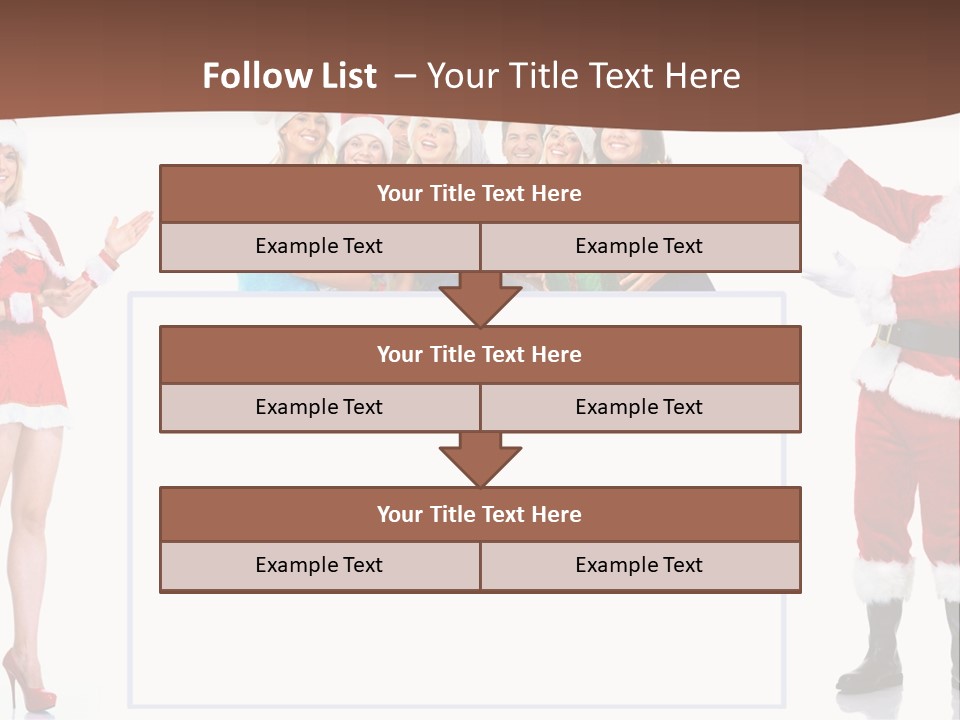This screenshot has width=960, height=720.
Task: Click the right "Example Text" cell in the third table
Action: (x=639, y=565)
